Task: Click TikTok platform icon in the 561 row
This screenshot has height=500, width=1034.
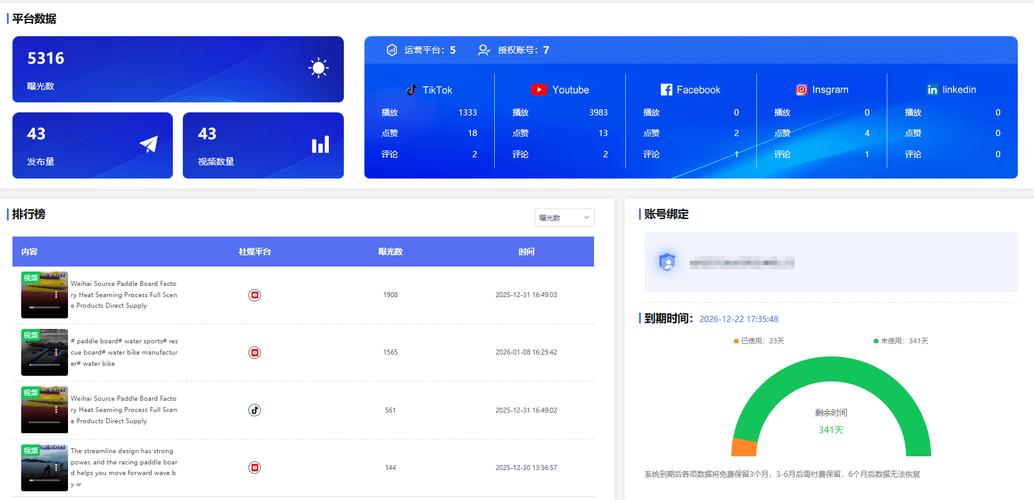Action: pos(254,410)
